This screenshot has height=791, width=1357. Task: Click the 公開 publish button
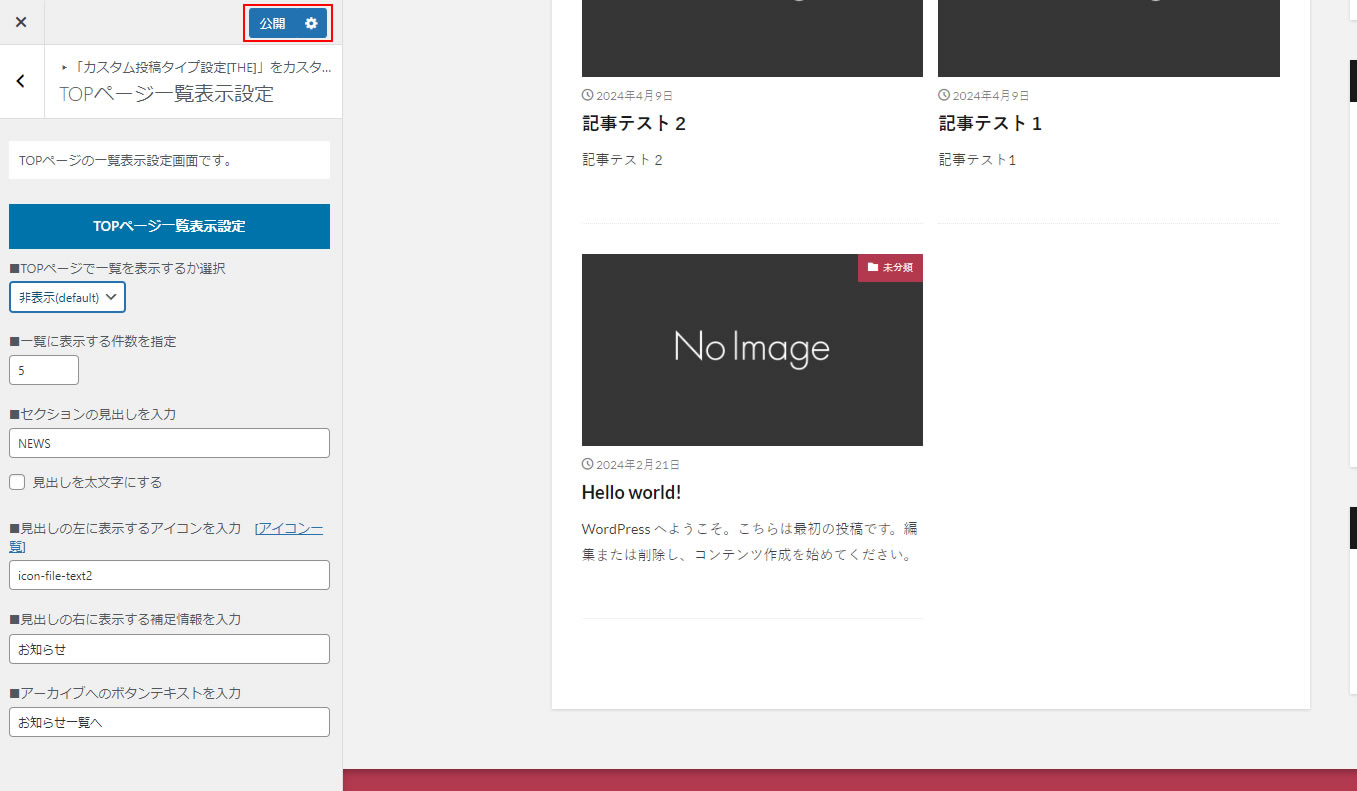(272, 23)
